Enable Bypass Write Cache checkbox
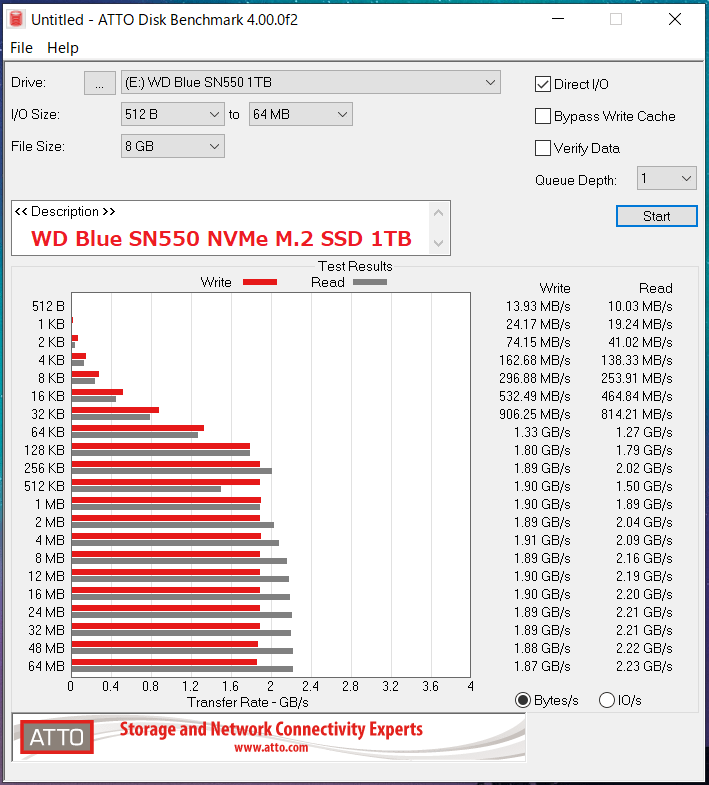709x785 pixels. pos(543,116)
